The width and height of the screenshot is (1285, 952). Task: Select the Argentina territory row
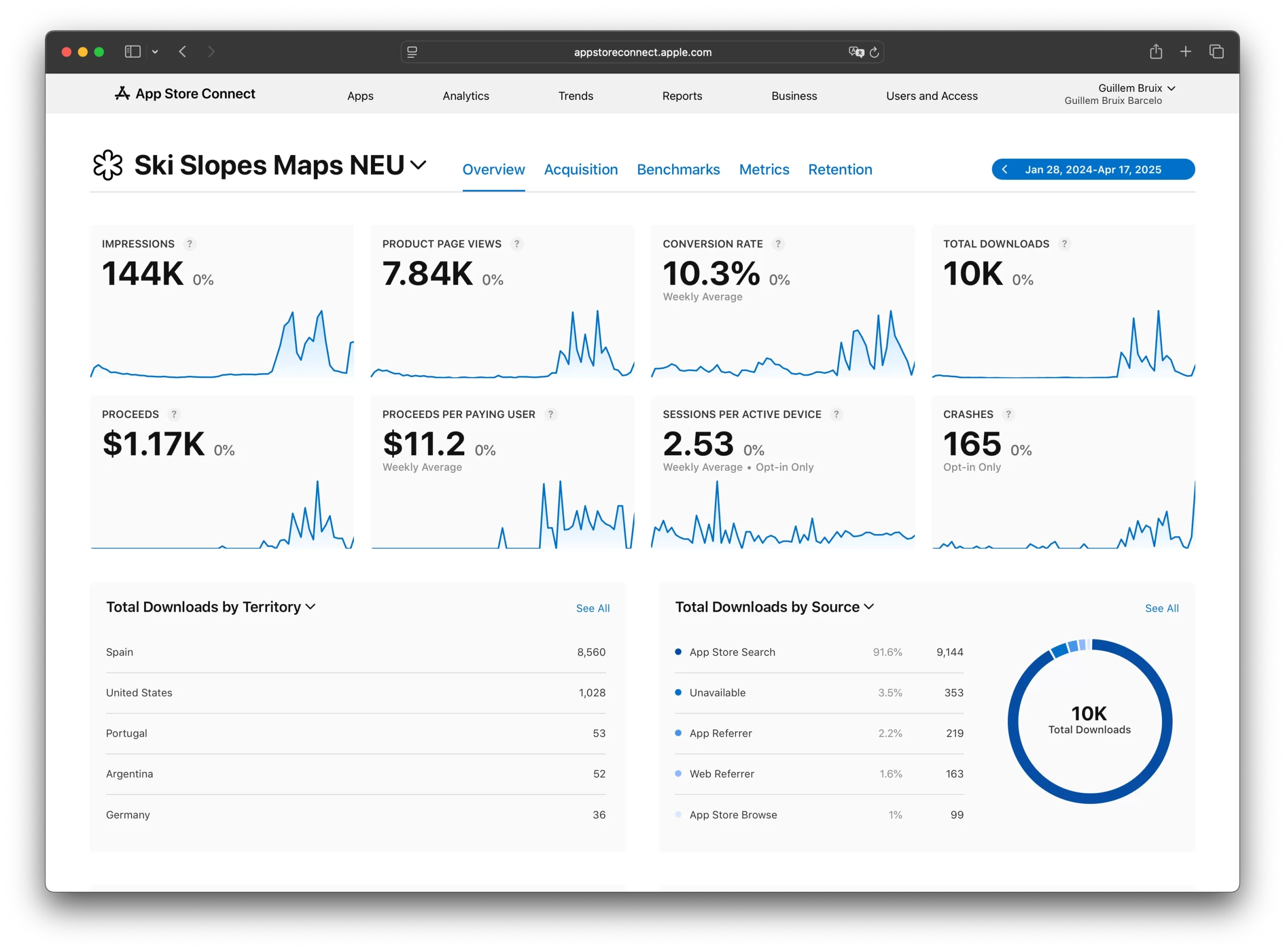click(355, 774)
